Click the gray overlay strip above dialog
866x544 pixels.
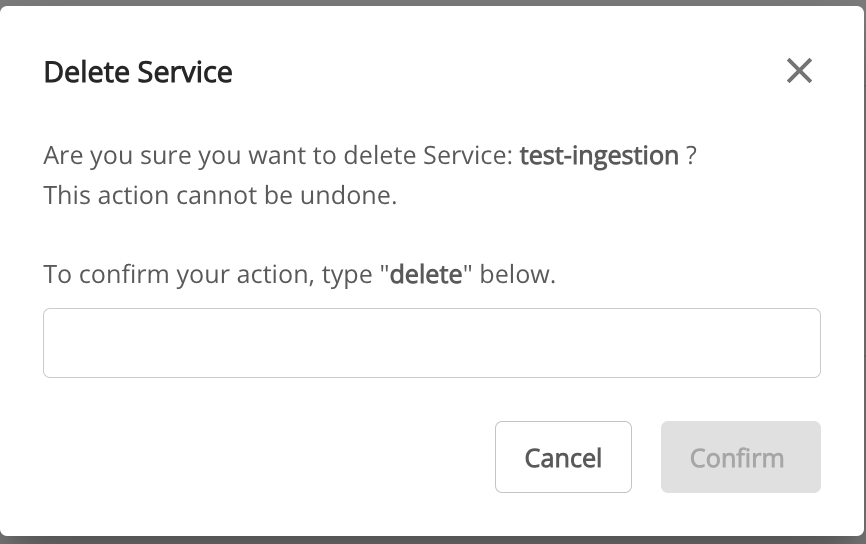point(433,2)
